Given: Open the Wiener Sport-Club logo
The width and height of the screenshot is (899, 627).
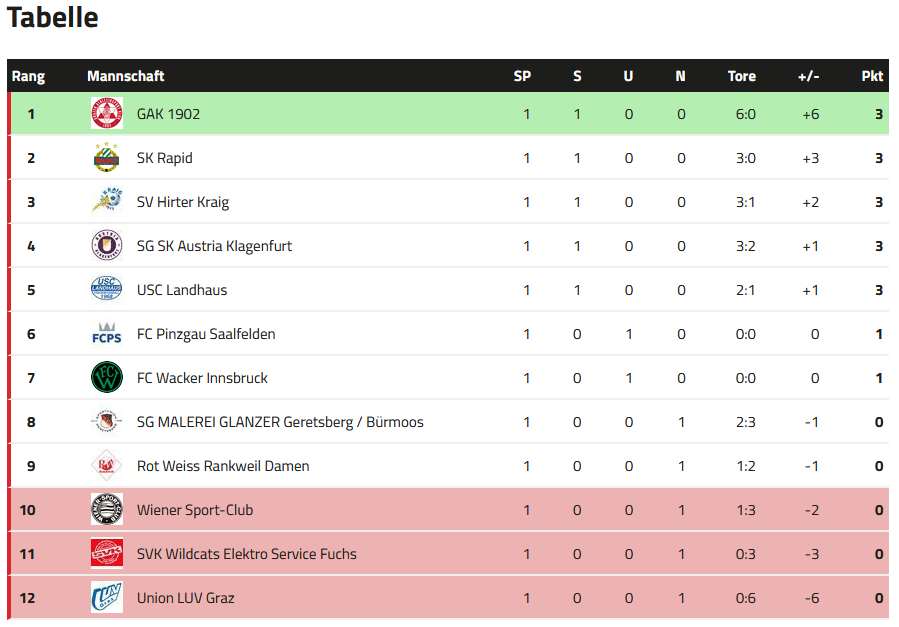Looking at the screenshot, I should (x=107, y=510).
